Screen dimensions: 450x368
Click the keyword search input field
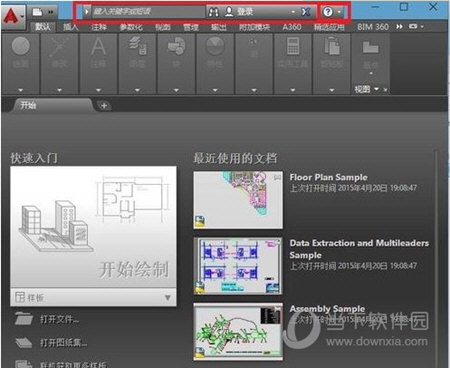pos(148,12)
